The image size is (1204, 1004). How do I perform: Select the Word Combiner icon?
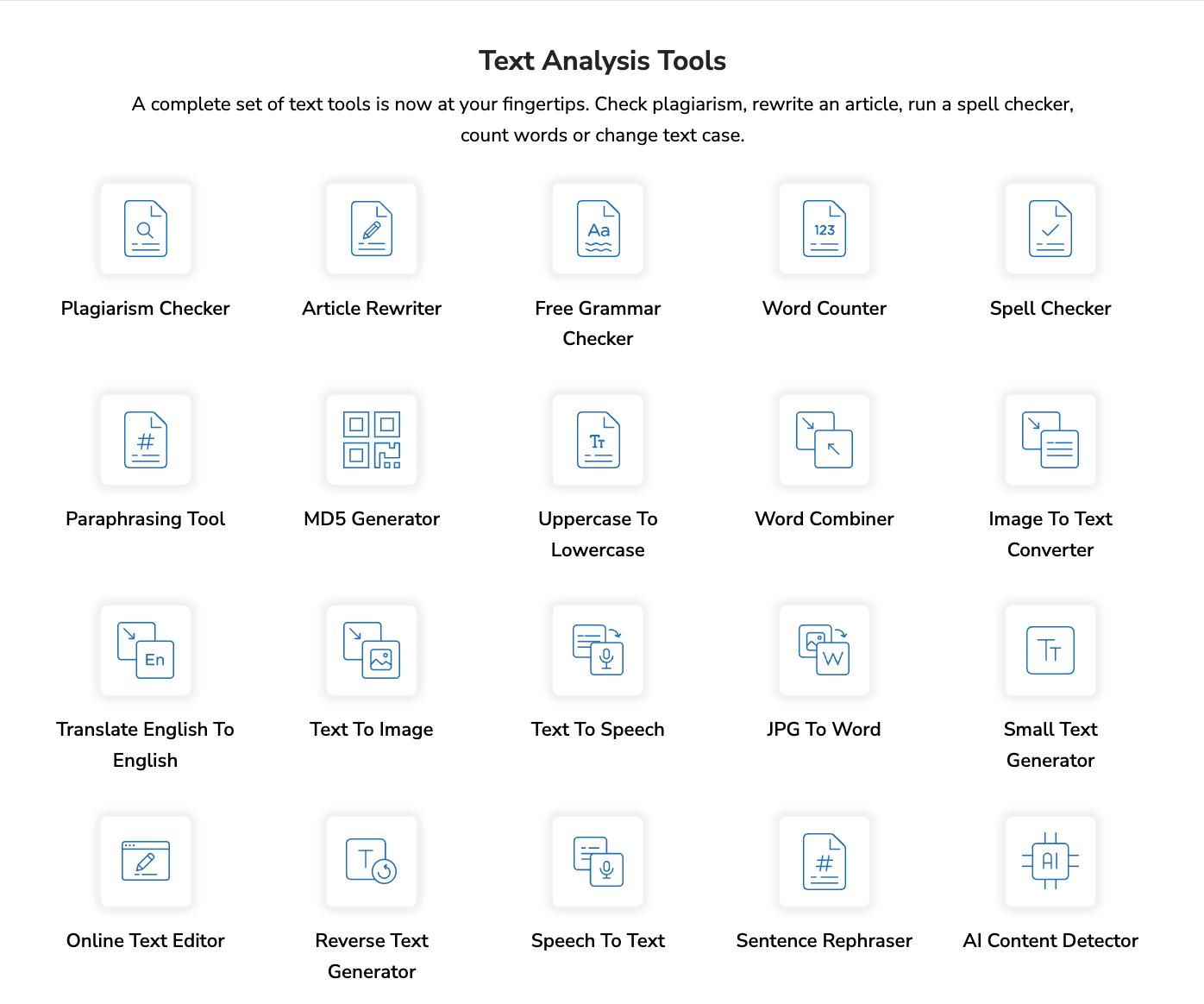[x=824, y=440]
